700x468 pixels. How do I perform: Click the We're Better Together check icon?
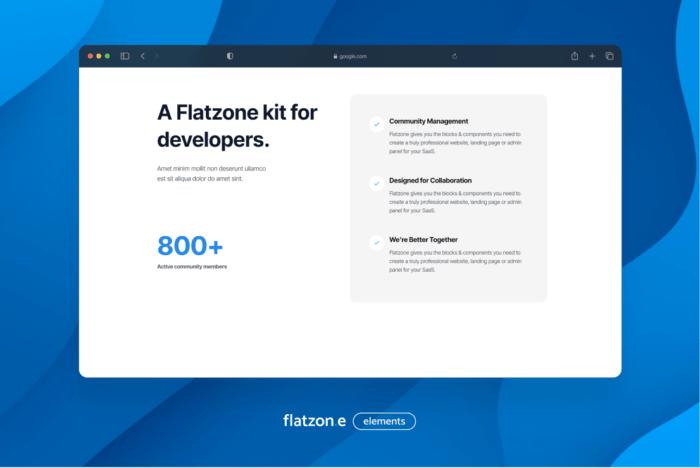376,242
